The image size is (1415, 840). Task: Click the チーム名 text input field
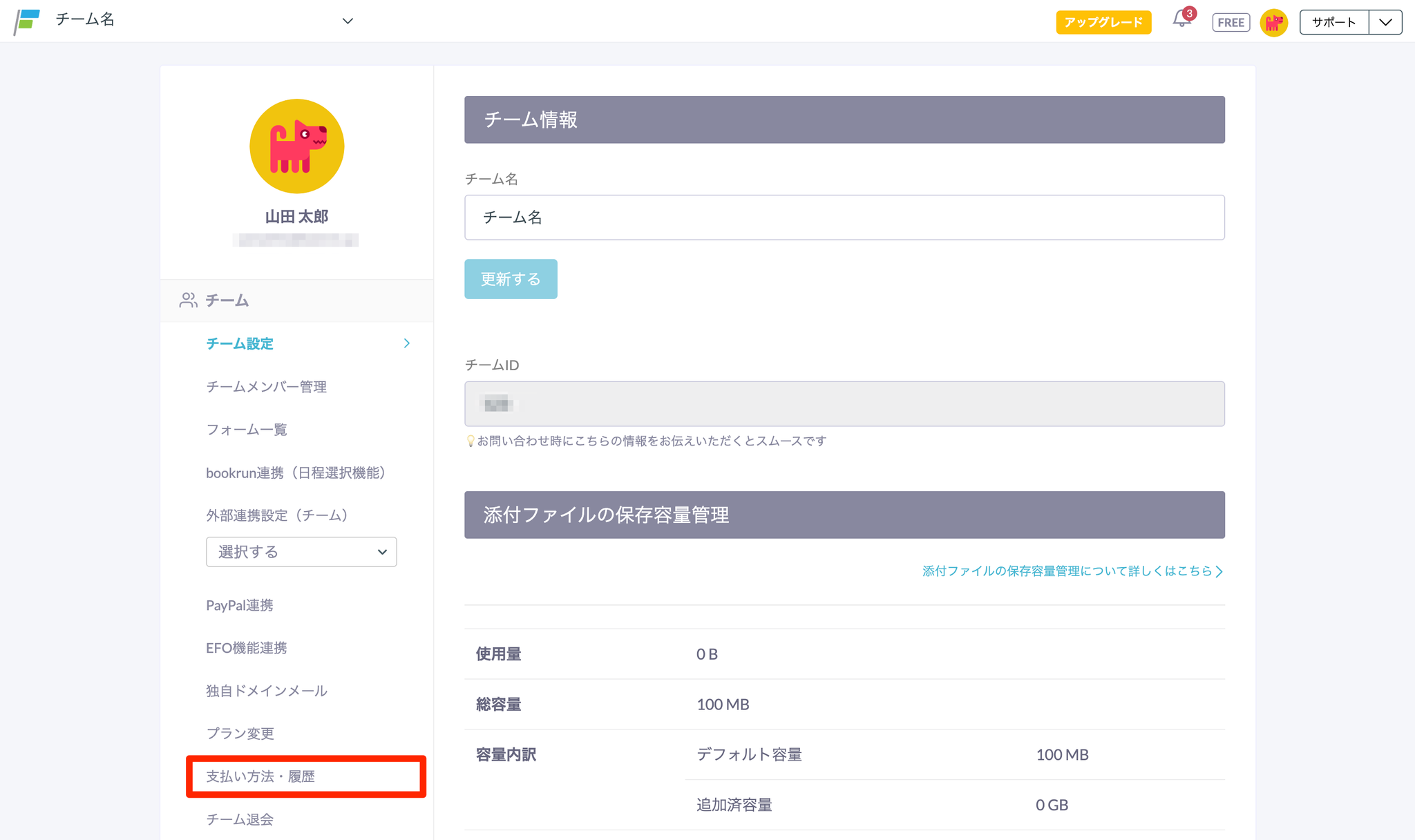click(844, 218)
